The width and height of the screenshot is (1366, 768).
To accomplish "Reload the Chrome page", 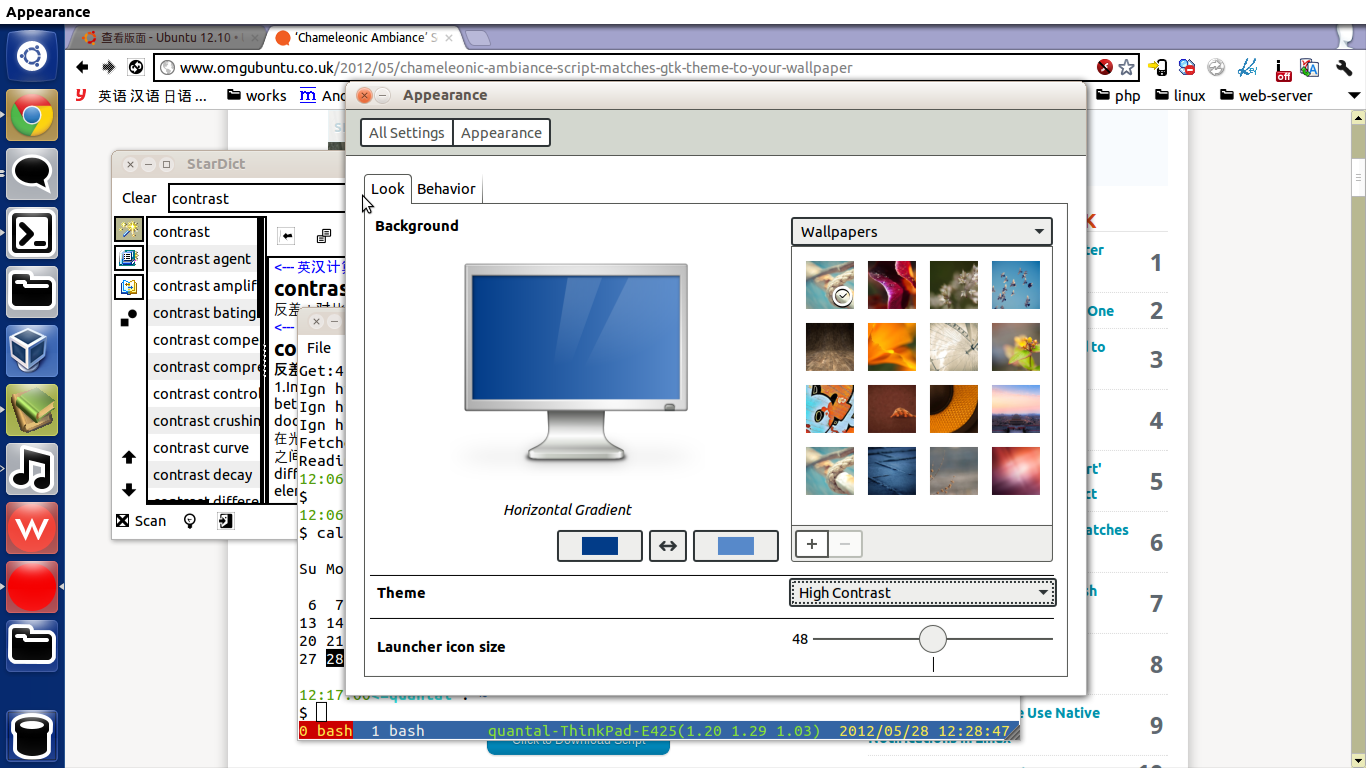I will (x=136, y=67).
